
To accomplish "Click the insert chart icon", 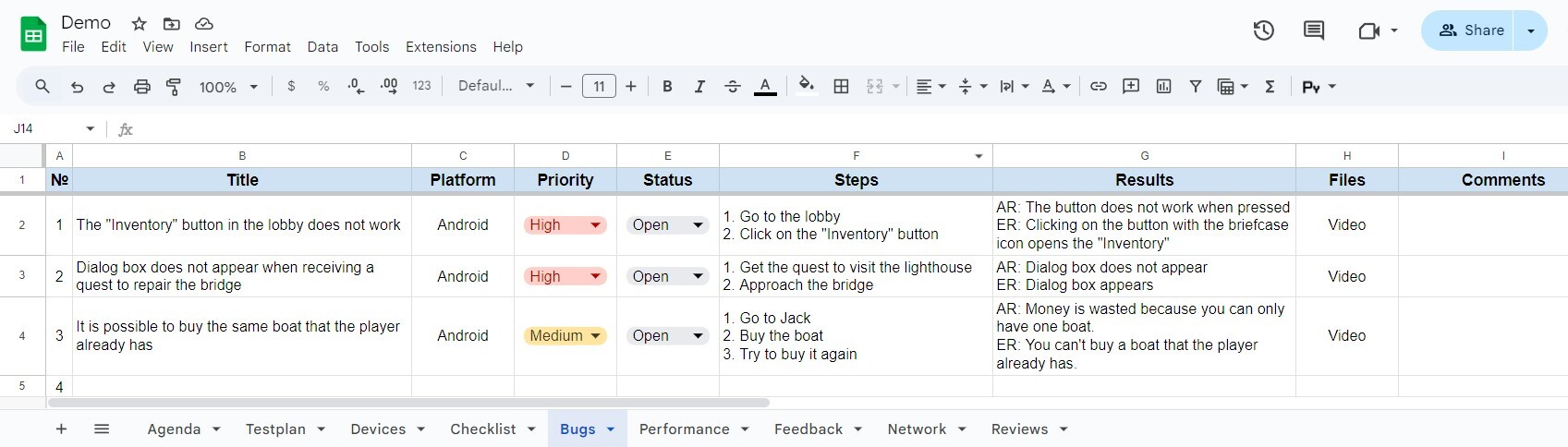I will [x=1163, y=87].
